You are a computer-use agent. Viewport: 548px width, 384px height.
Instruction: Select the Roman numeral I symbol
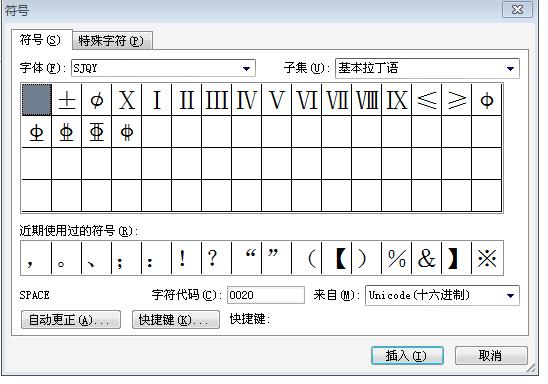click(157, 100)
